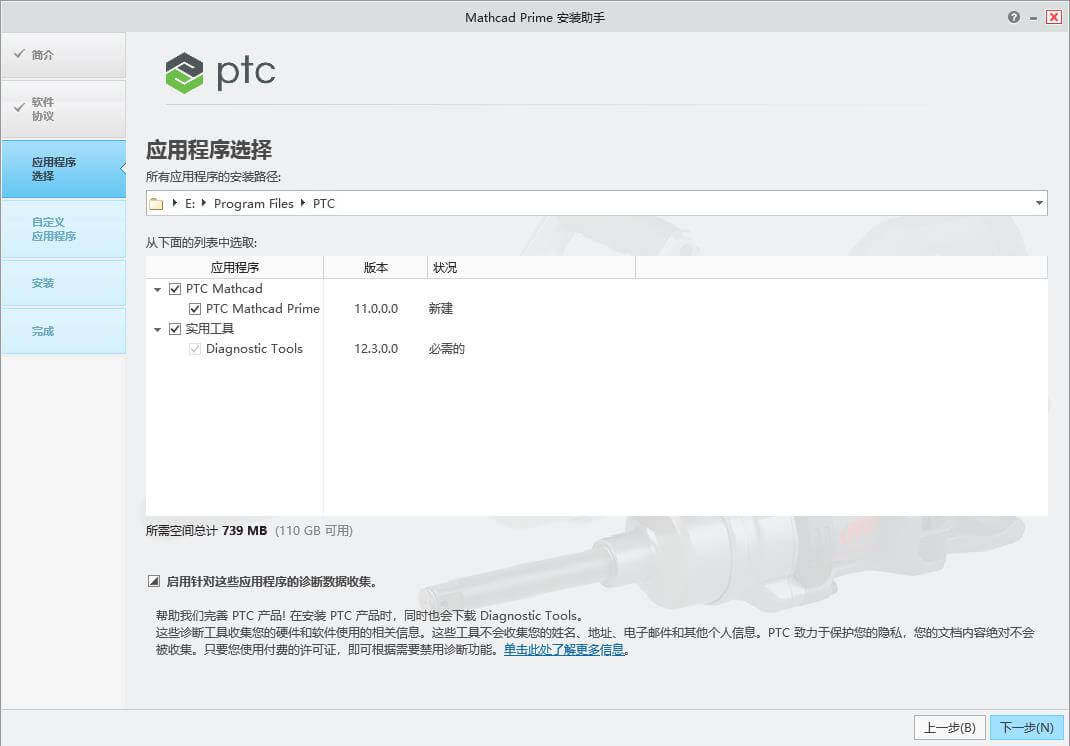Click the 状况 column header
Screen dimensions: 1070x746
click(x=531, y=268)
